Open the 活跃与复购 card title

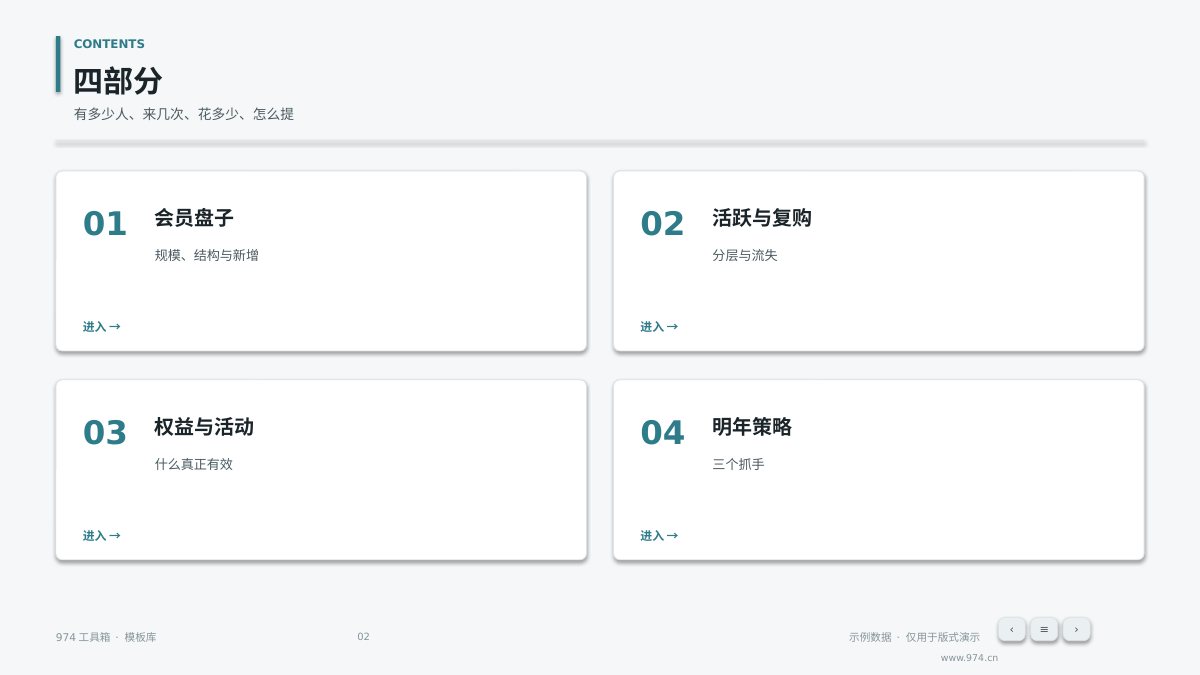(x=762, y=218)
